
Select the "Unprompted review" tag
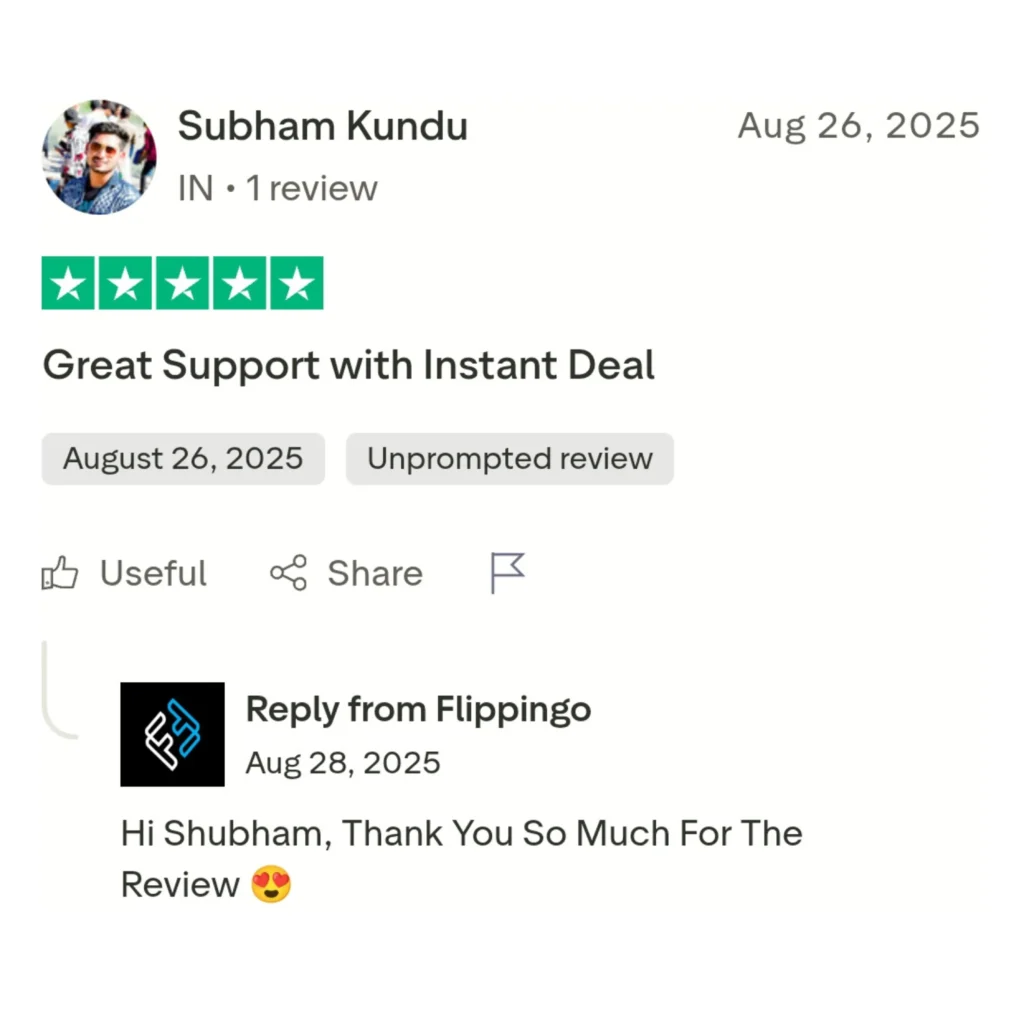click(509, 459)
